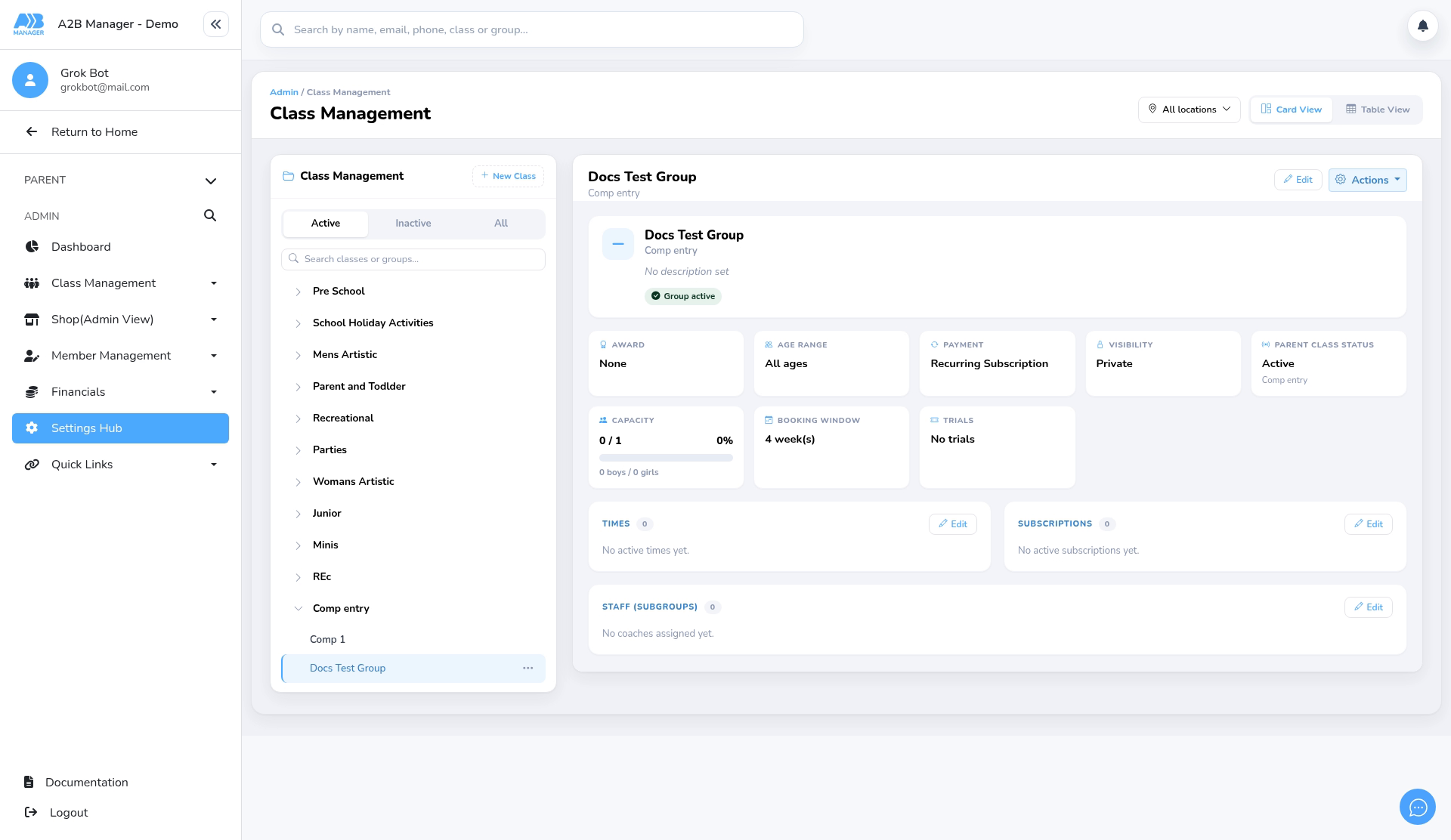The image size is (1451, 840).
Task: Select the Inactive classes tab
Action: (x=413, y=224)
